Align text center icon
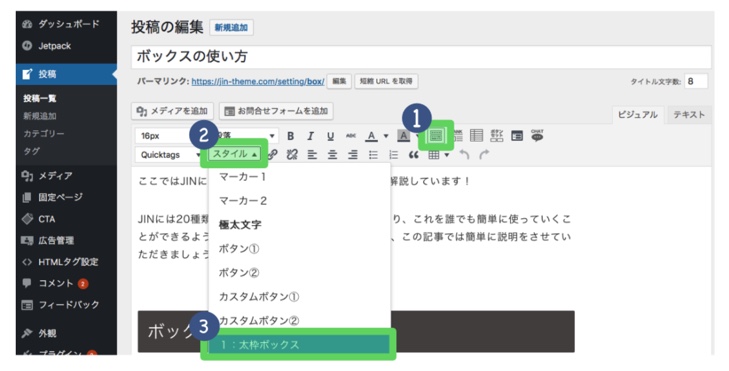Image resolution: width=729 pixels, height=371 pixels. tap(332, 155)
